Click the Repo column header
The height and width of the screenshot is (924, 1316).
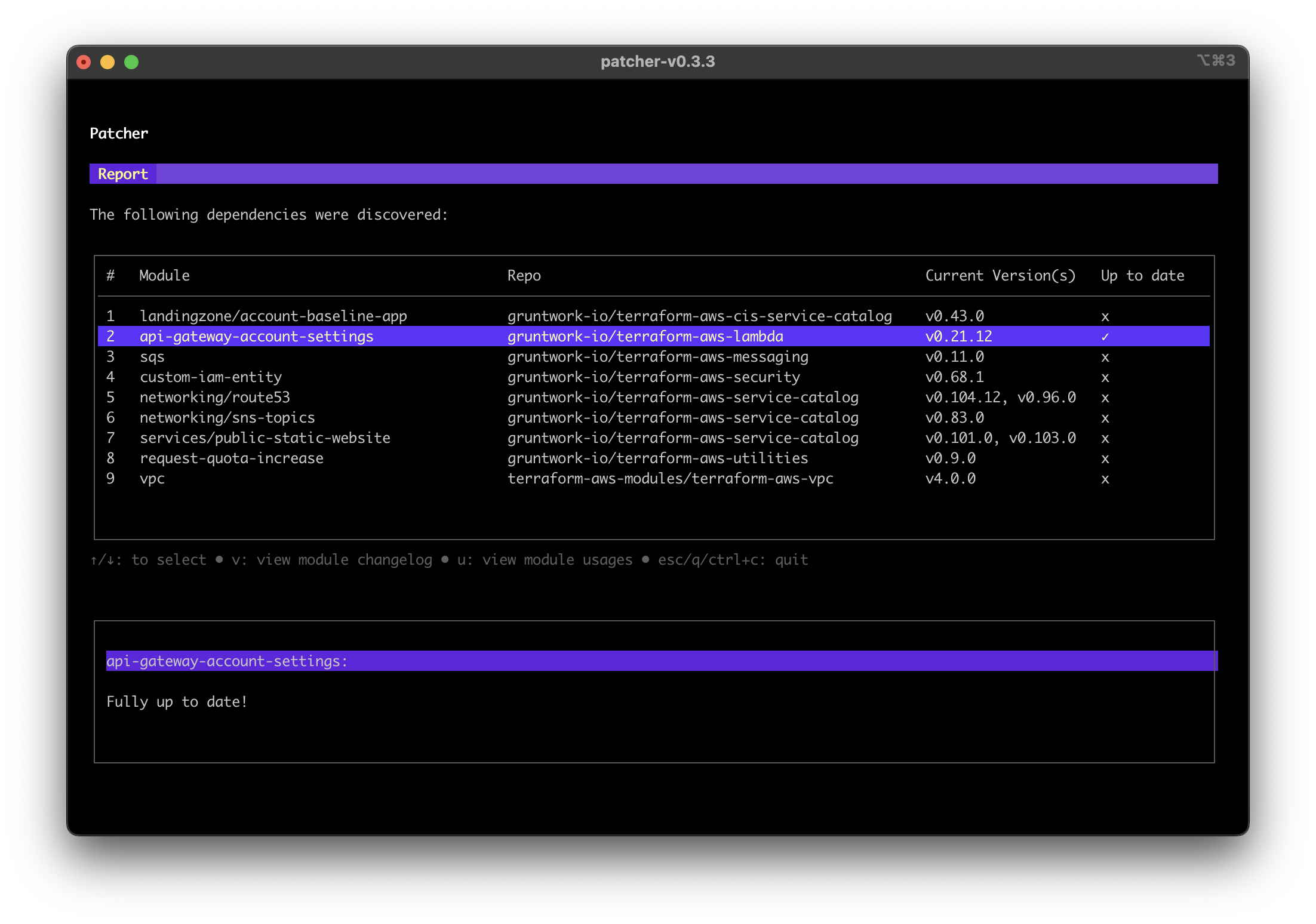(524, 275)
